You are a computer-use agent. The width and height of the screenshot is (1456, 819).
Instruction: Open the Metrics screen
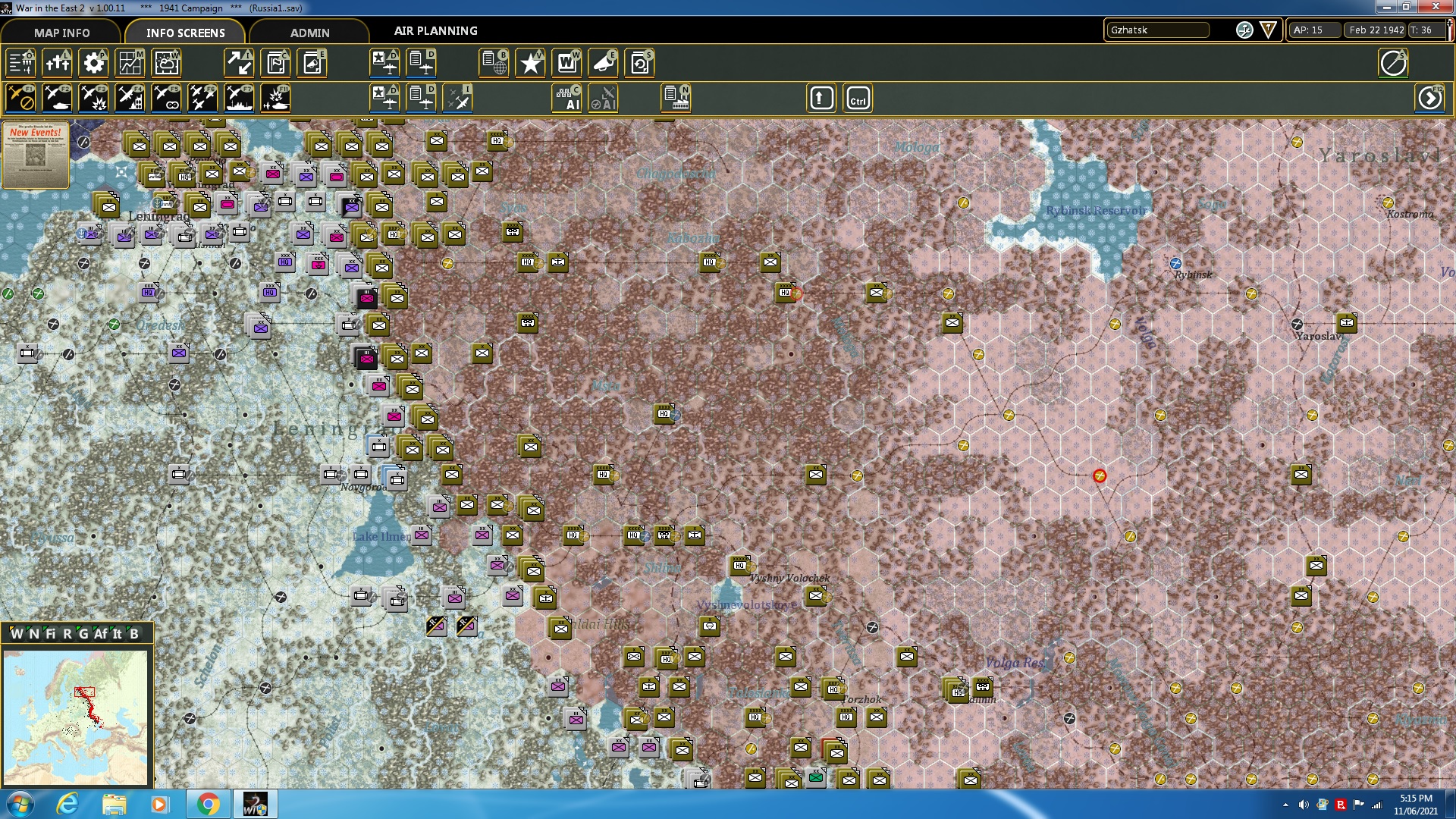click(130, 63)
